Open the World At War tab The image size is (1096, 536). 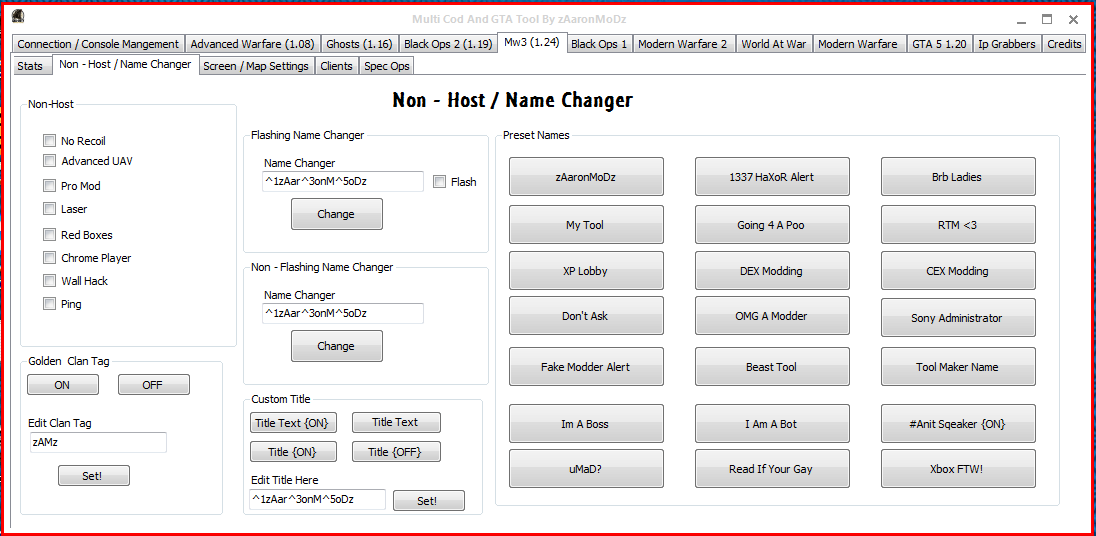click(x=774, y=44)
